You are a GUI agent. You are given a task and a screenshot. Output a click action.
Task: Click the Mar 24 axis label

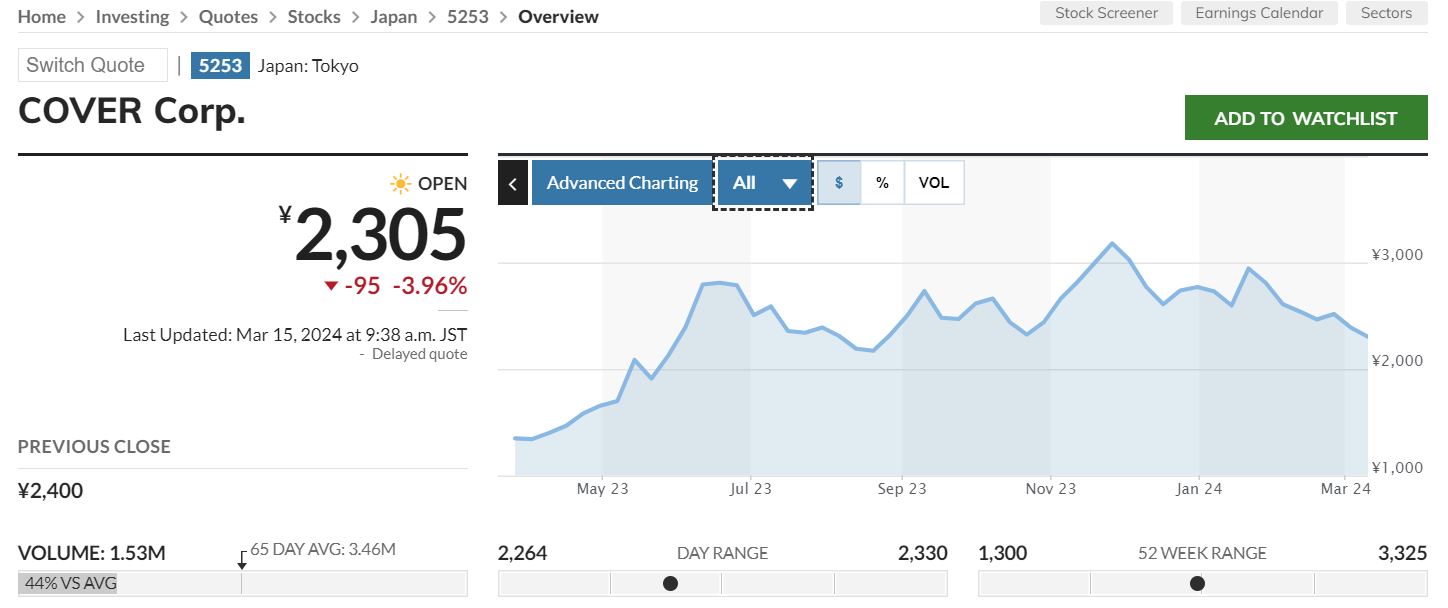point(1346,489)
